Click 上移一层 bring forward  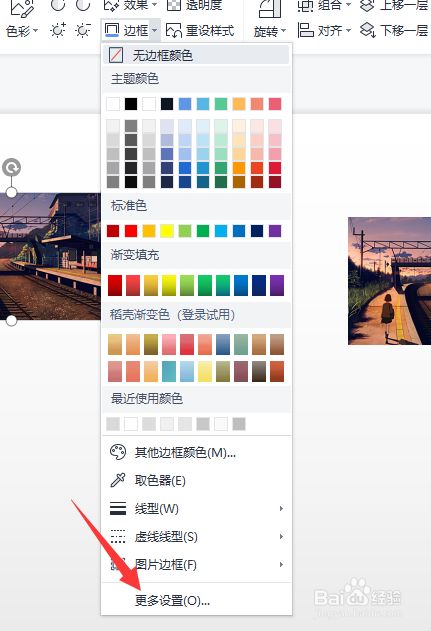(394, 5)
